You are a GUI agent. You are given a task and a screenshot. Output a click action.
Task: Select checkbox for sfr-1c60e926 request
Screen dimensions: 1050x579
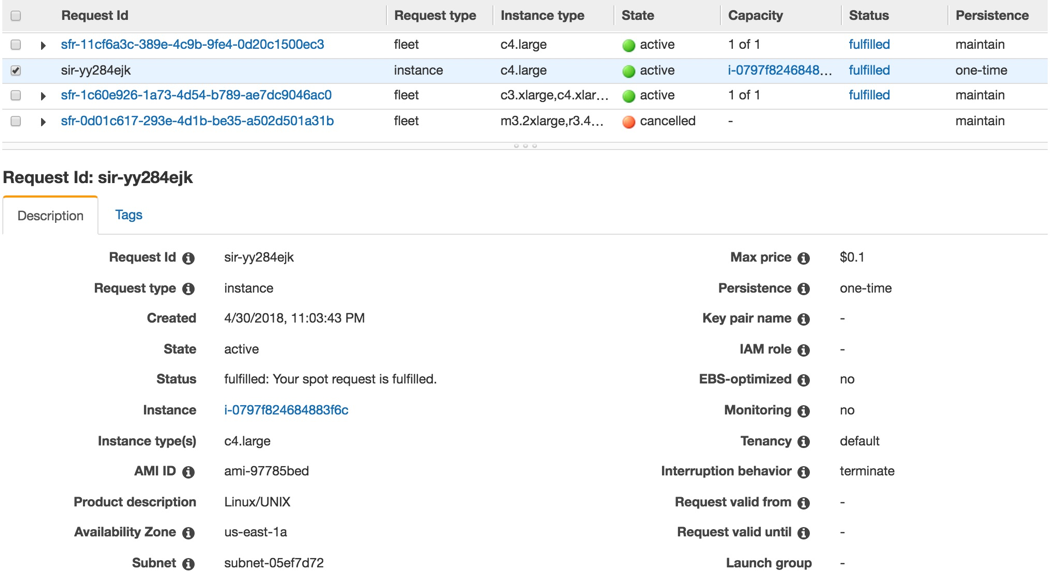[x=15, y=95]
